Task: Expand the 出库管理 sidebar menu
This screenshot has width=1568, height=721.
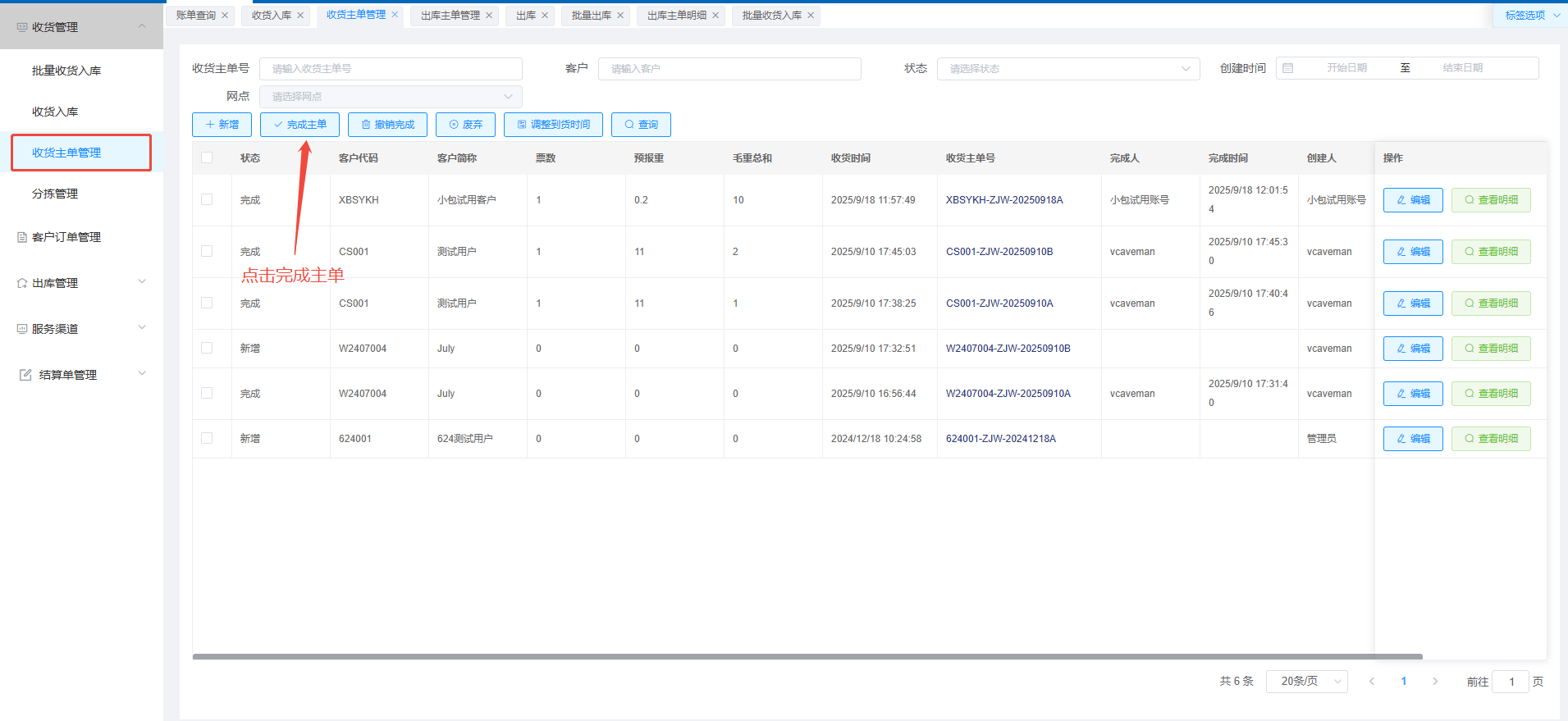Action: pyautogui.click(x=81, y=283)
